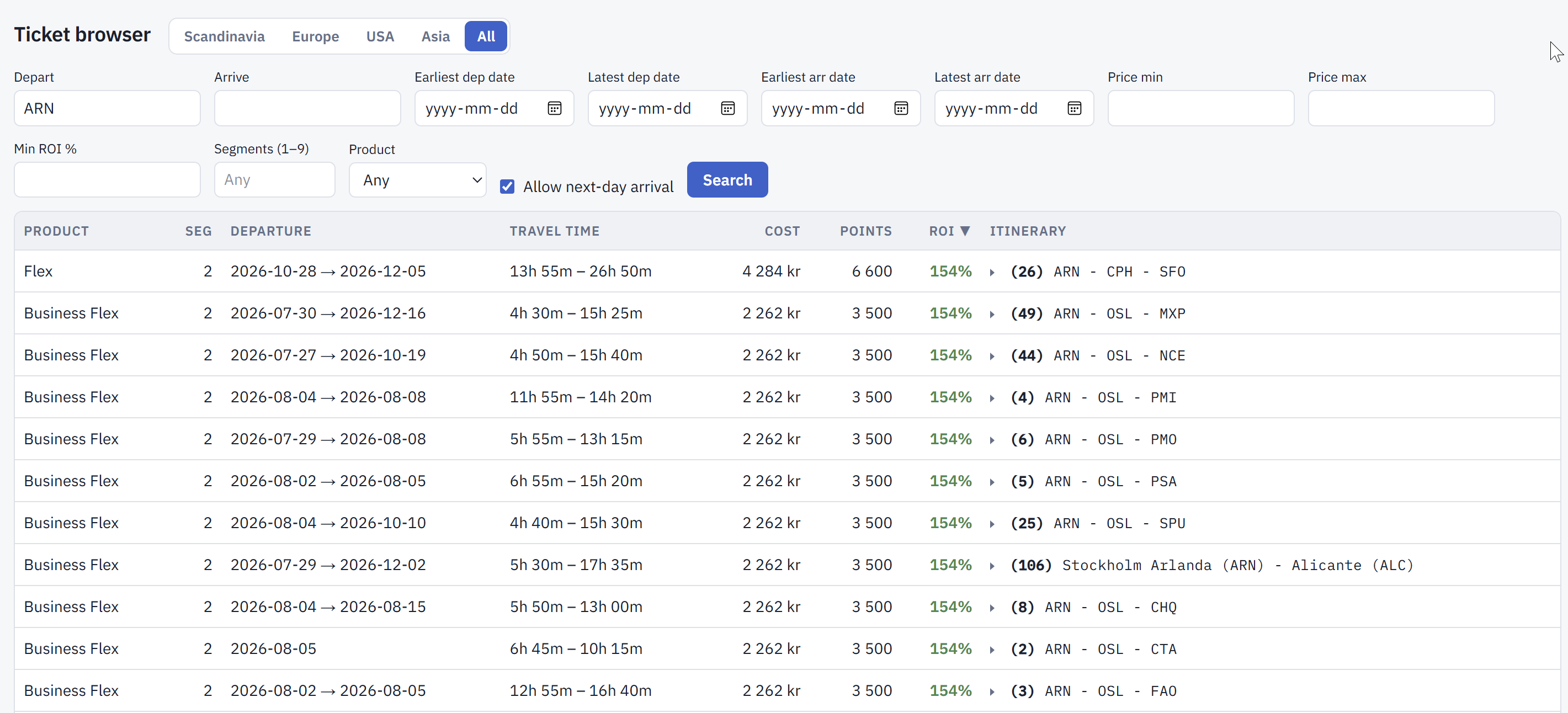
Task: Open the Earliest arr date calendar picker
Action: [901, 108]
